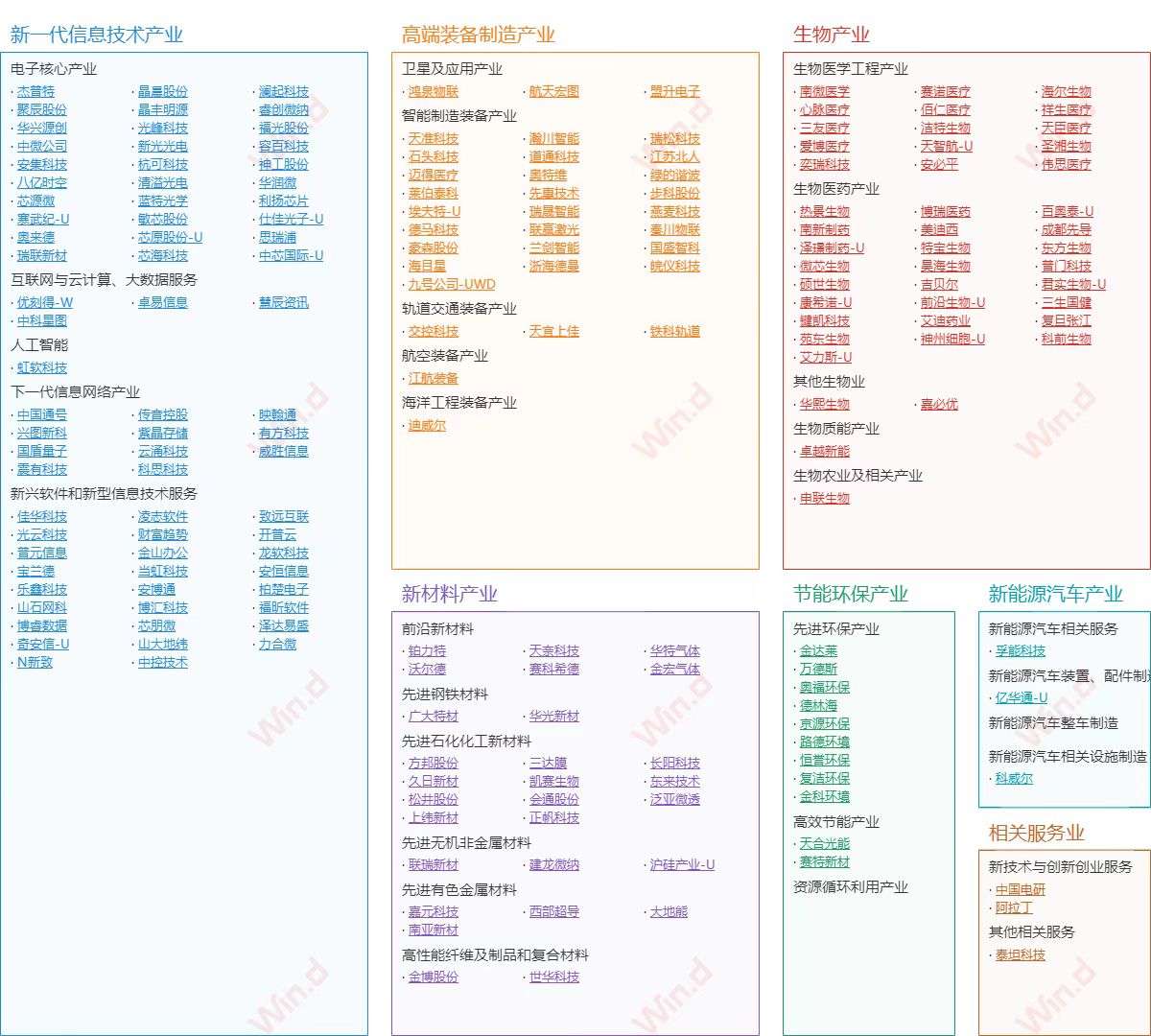
Task: Open the 科威尔 link
Action: pyautogui.click(x=1014, y=779)
